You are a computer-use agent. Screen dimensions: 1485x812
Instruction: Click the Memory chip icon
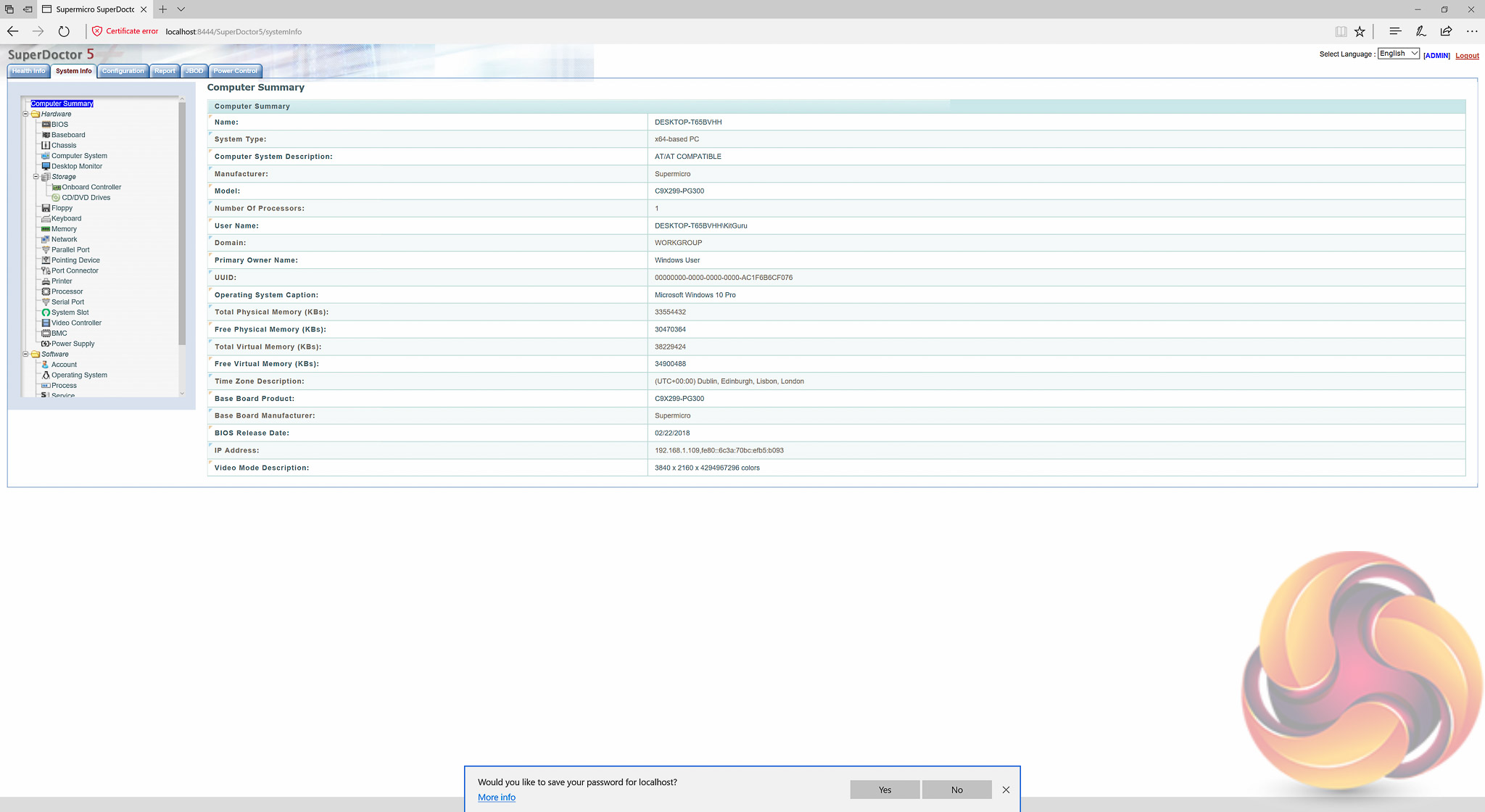pos(46,229)
